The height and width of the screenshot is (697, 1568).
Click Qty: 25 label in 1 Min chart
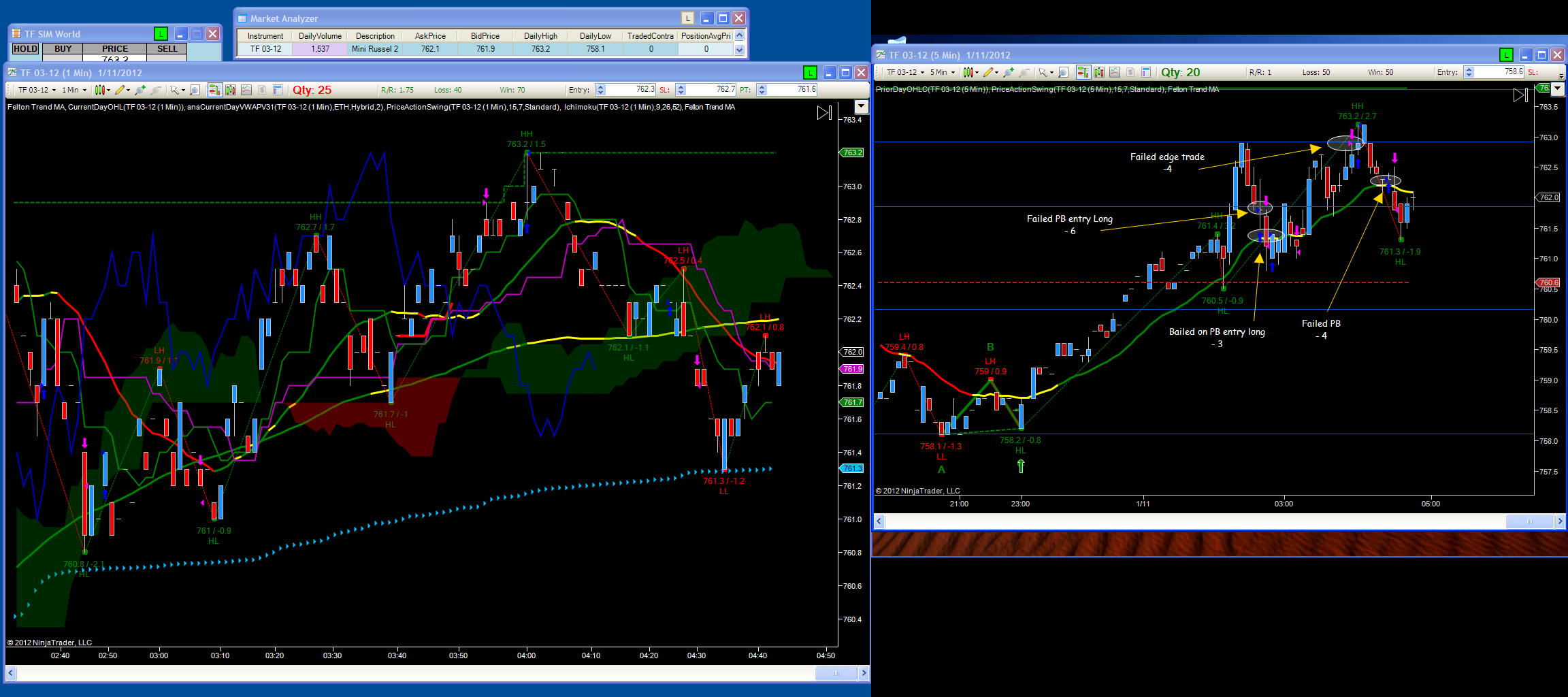[x=312, y=90]
